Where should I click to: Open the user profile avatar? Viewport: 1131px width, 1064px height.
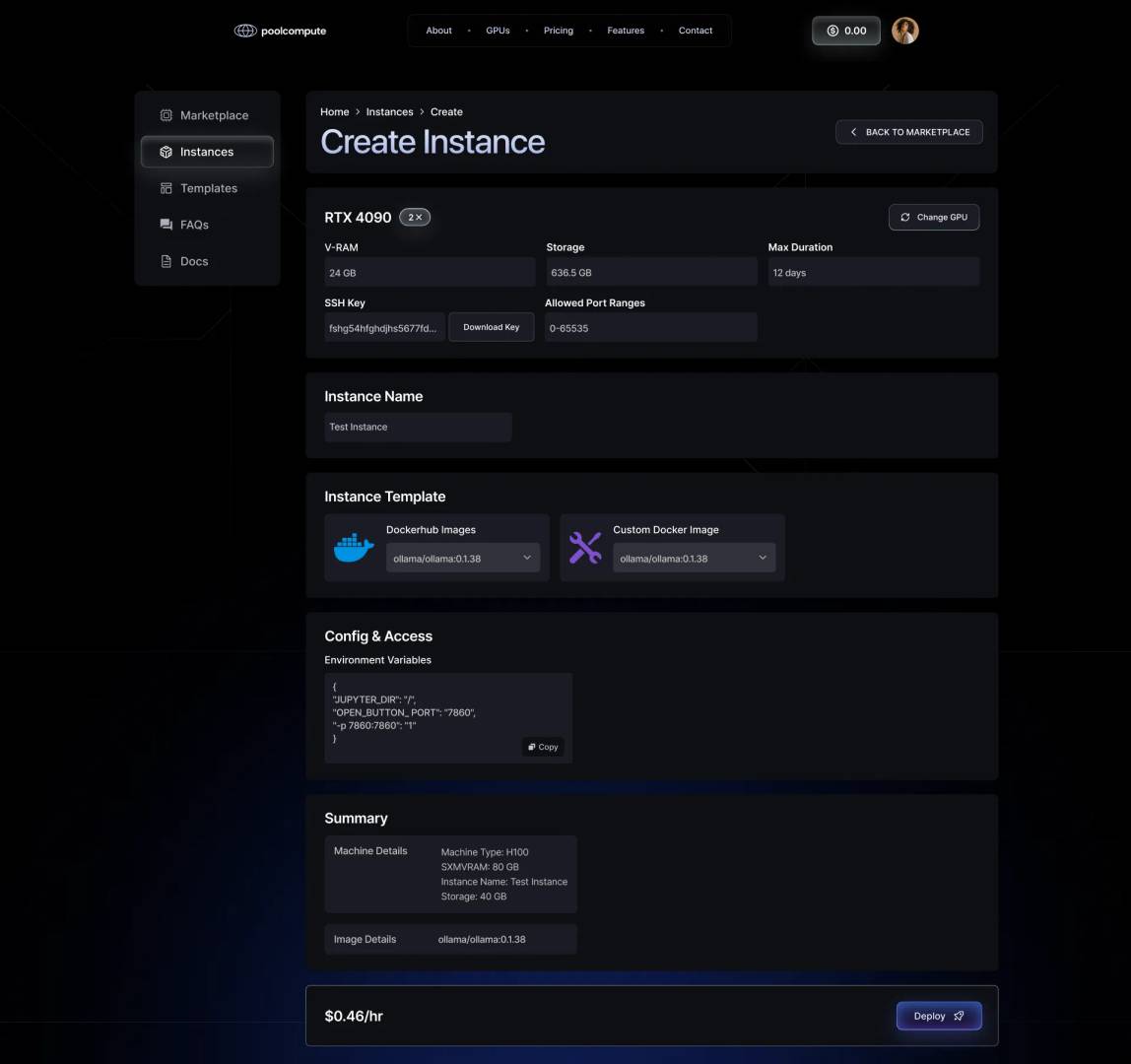point(904,31)
